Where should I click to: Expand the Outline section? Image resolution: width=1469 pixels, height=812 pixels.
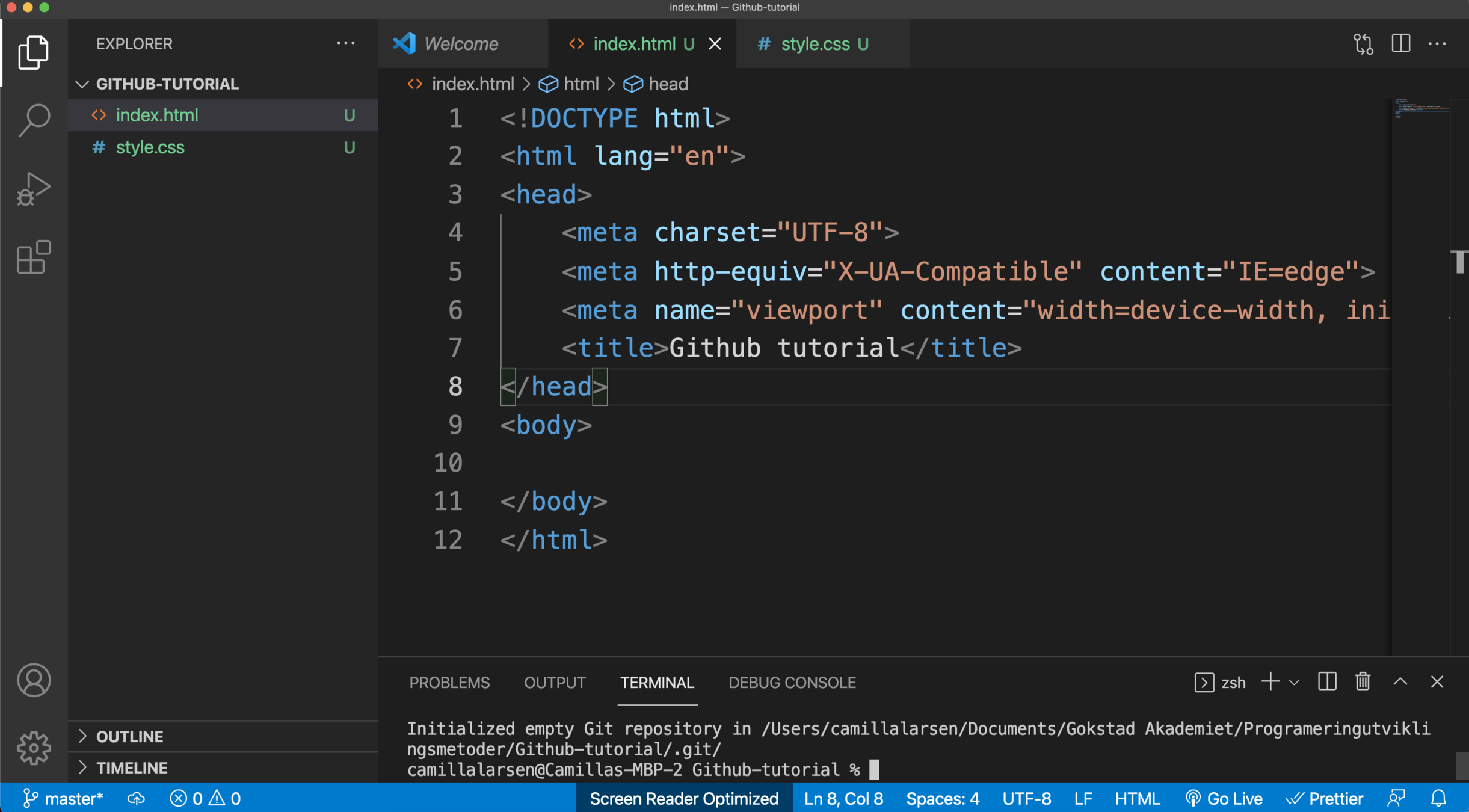pos(129,736)
